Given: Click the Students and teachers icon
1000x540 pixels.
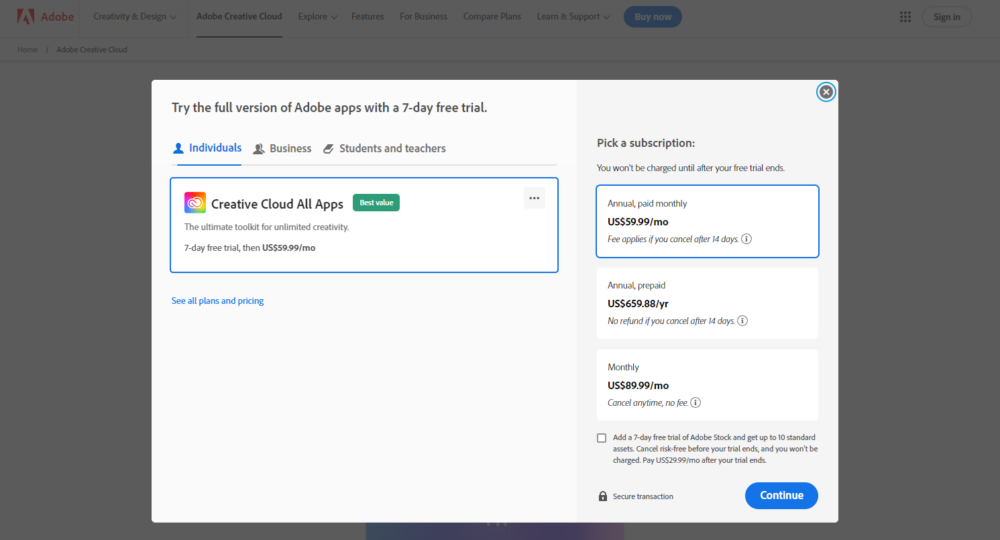Looking at the screenshot, I should (328, 149).
